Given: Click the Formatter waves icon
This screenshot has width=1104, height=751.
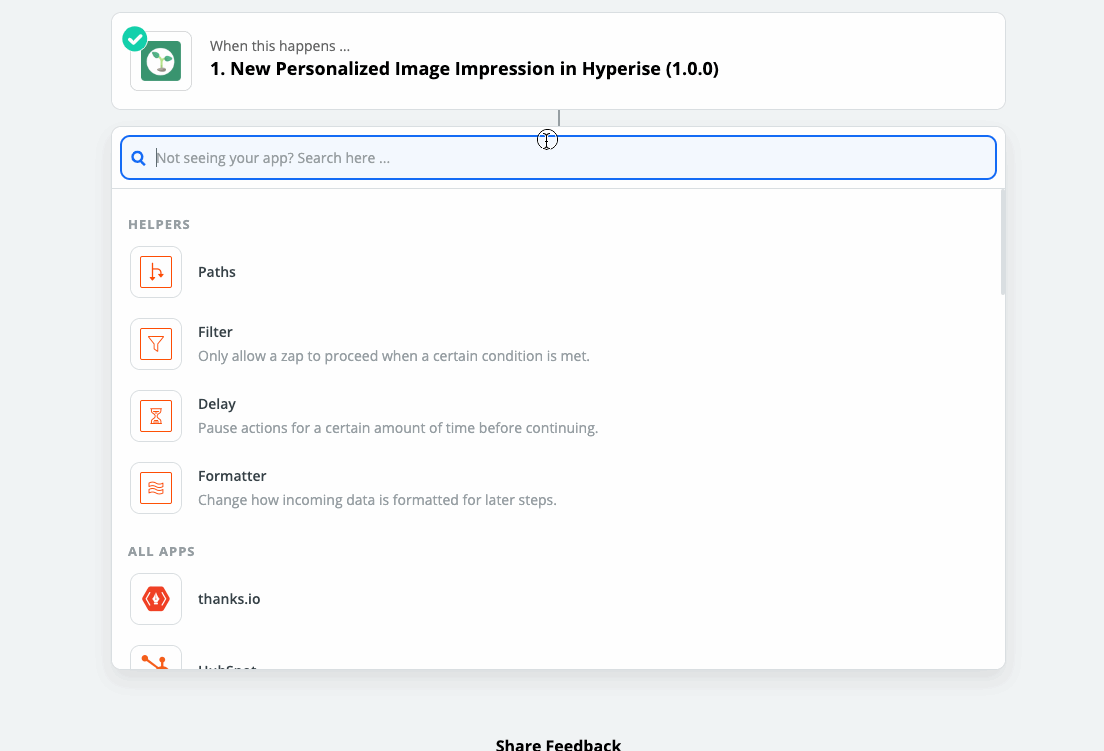Looking at the screenshot, I should pyautogui.click(x=156, y=488).
